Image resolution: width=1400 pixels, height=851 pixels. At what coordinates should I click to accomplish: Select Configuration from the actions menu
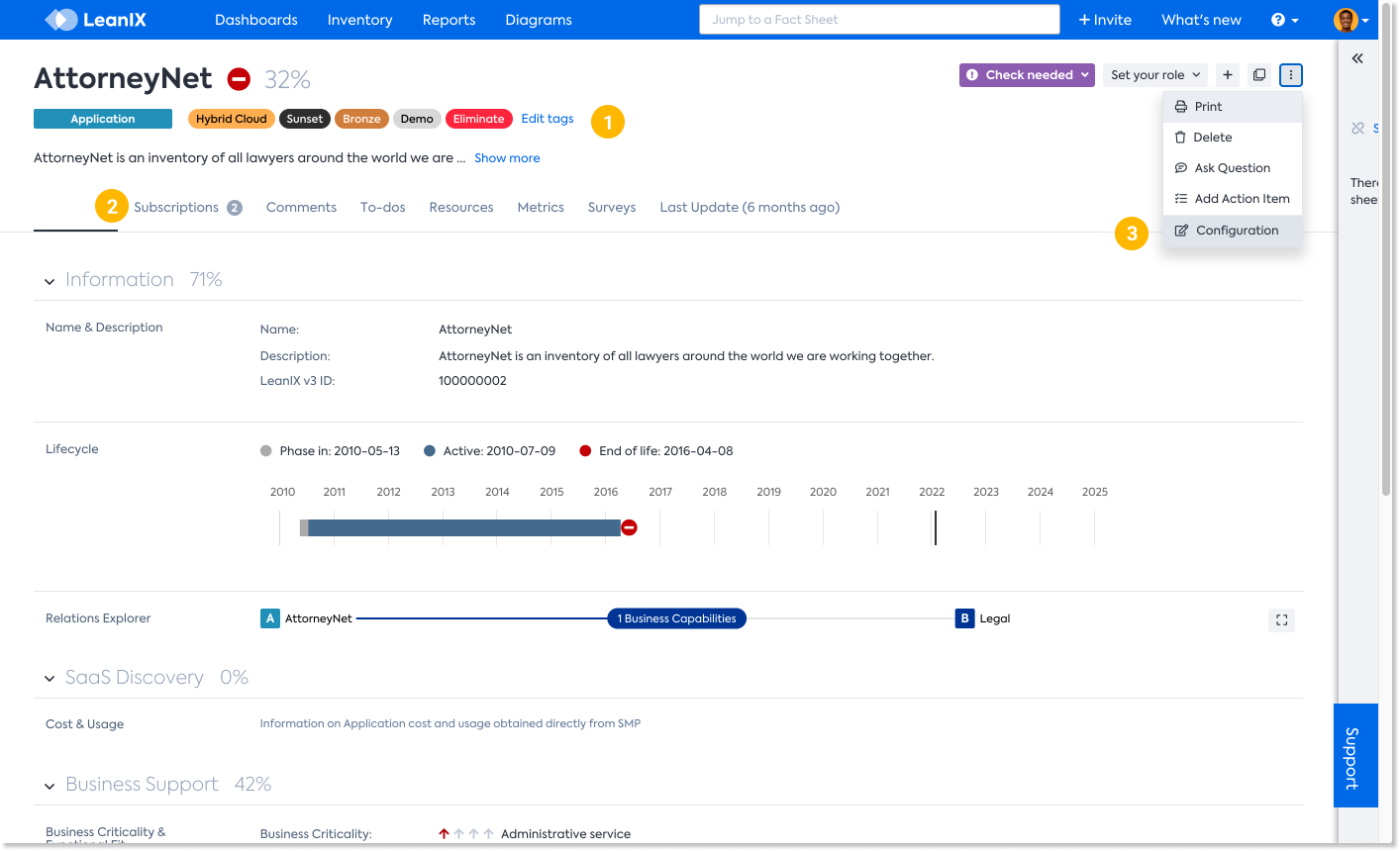(1233, 231)
